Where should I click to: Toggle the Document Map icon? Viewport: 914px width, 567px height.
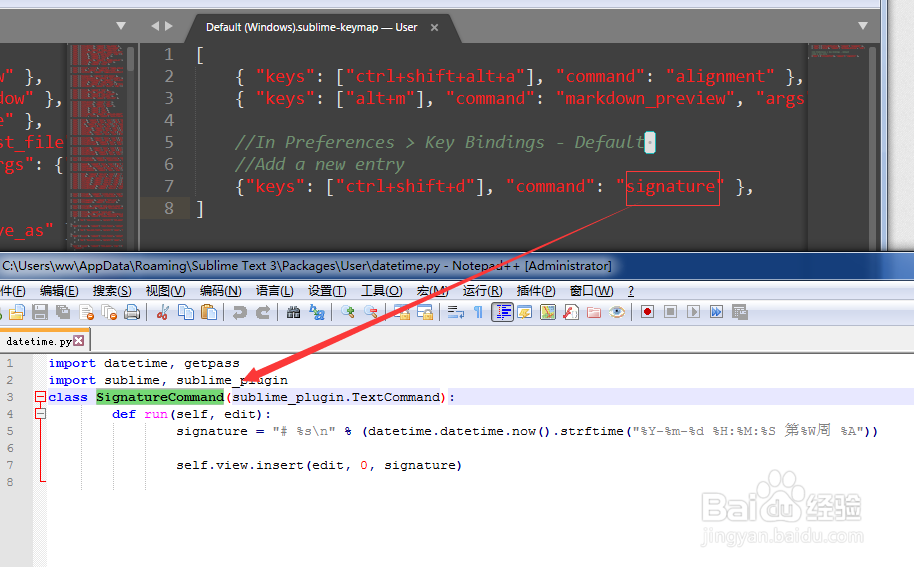point(548,312)
